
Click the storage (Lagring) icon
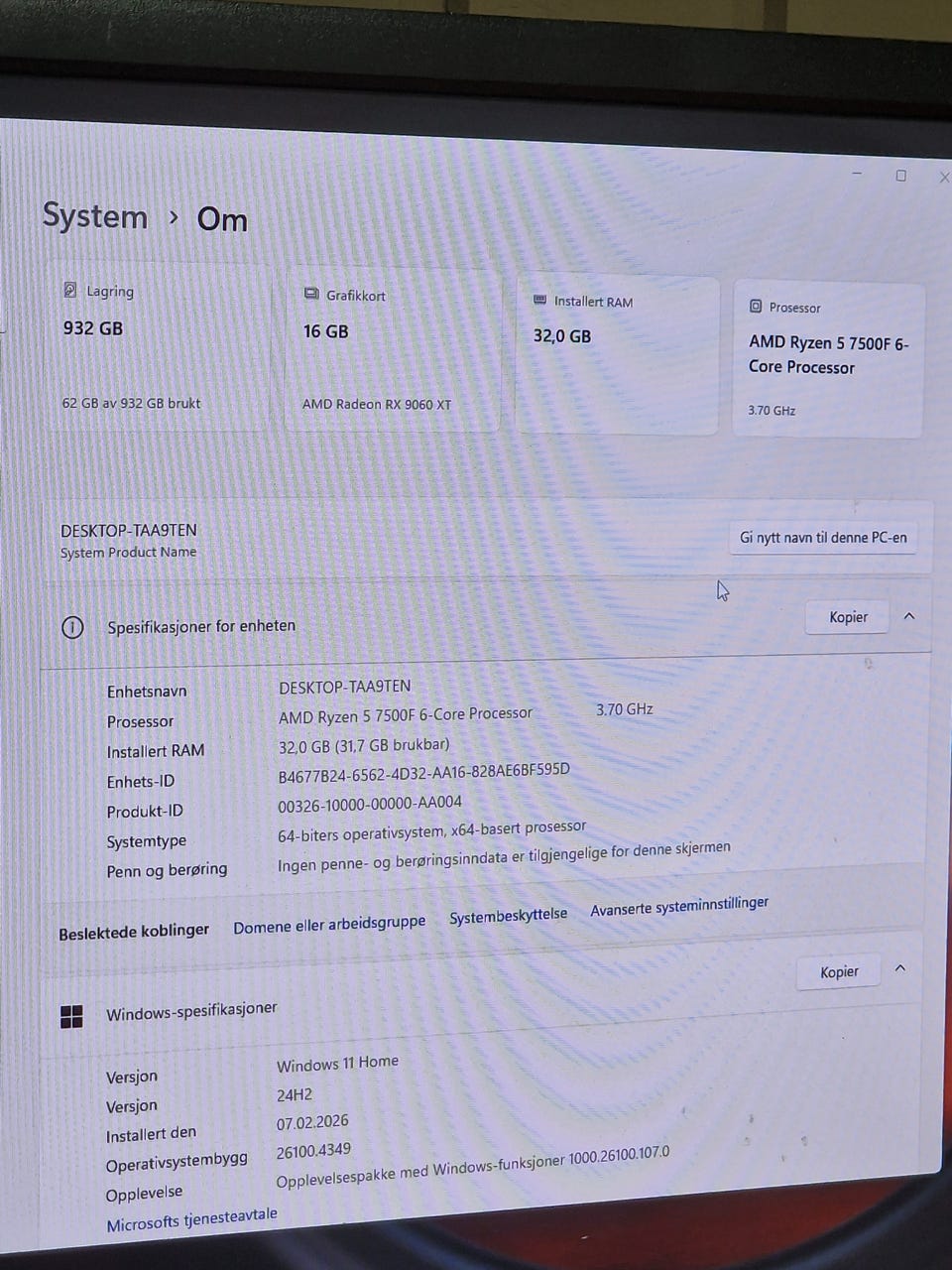click(x=69, y=290)
